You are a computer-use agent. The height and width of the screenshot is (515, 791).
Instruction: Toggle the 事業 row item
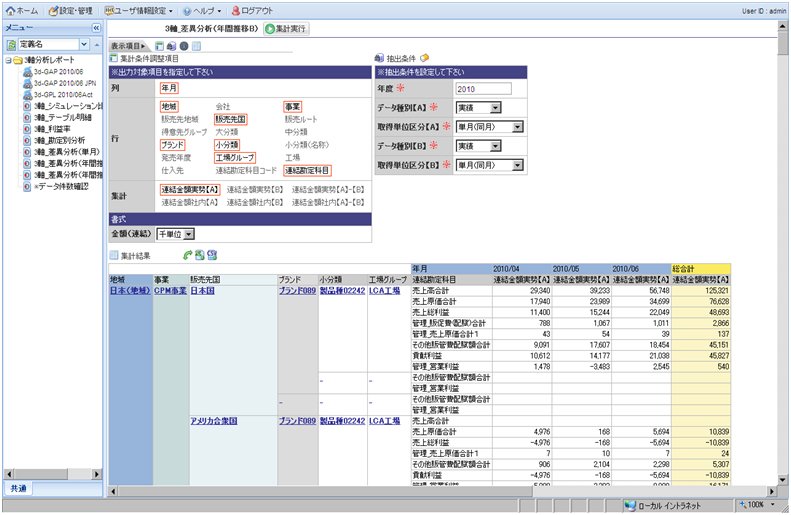(292, 106)
